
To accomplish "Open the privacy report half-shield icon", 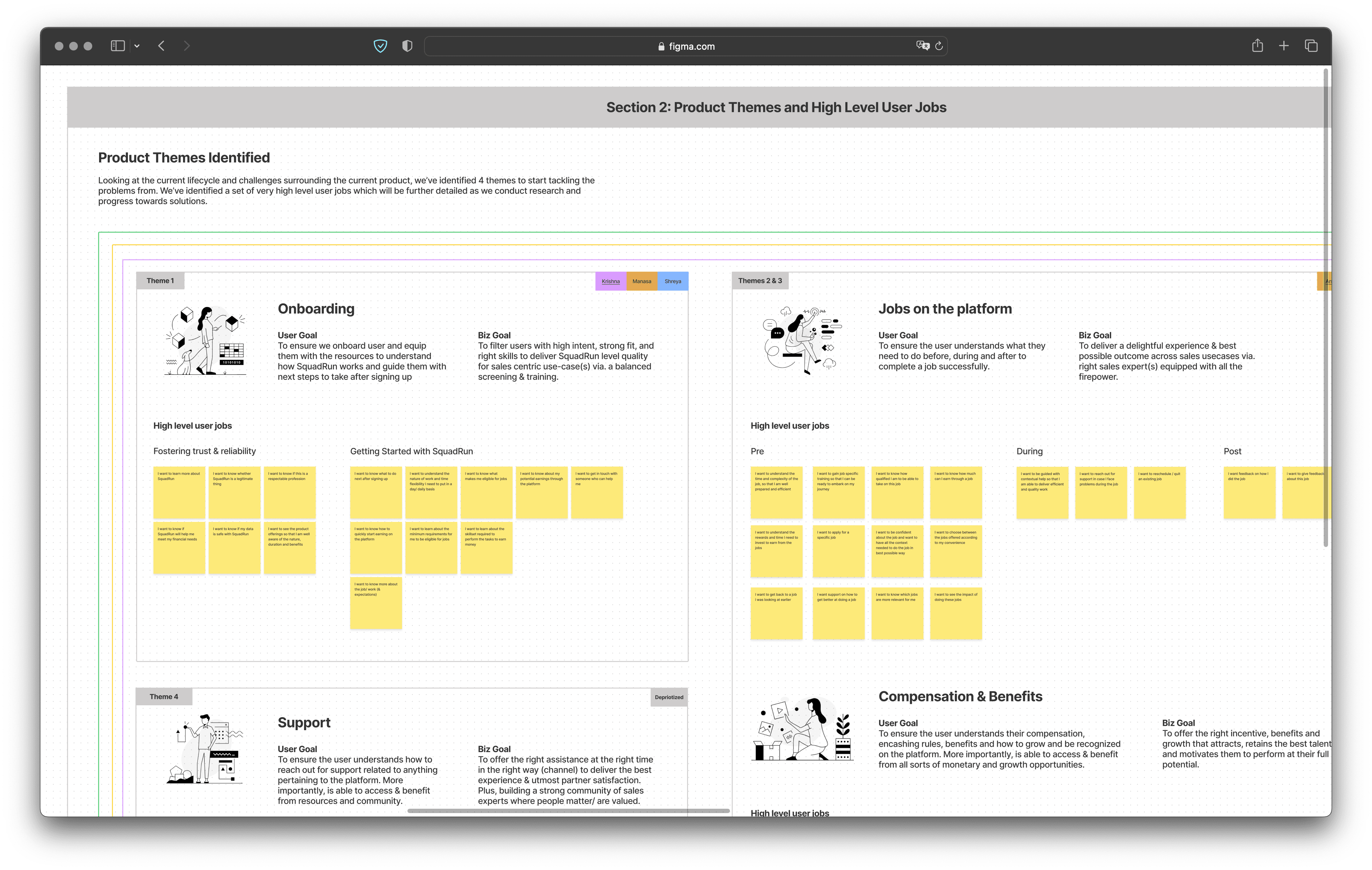I will (407, 46).
